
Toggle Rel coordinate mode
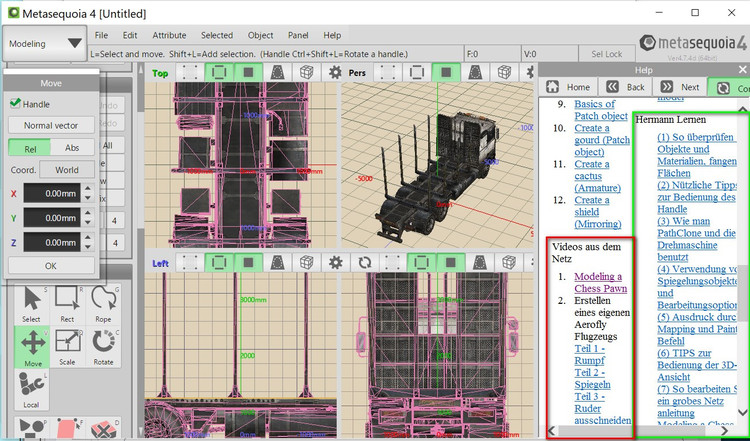pos(30,147)
